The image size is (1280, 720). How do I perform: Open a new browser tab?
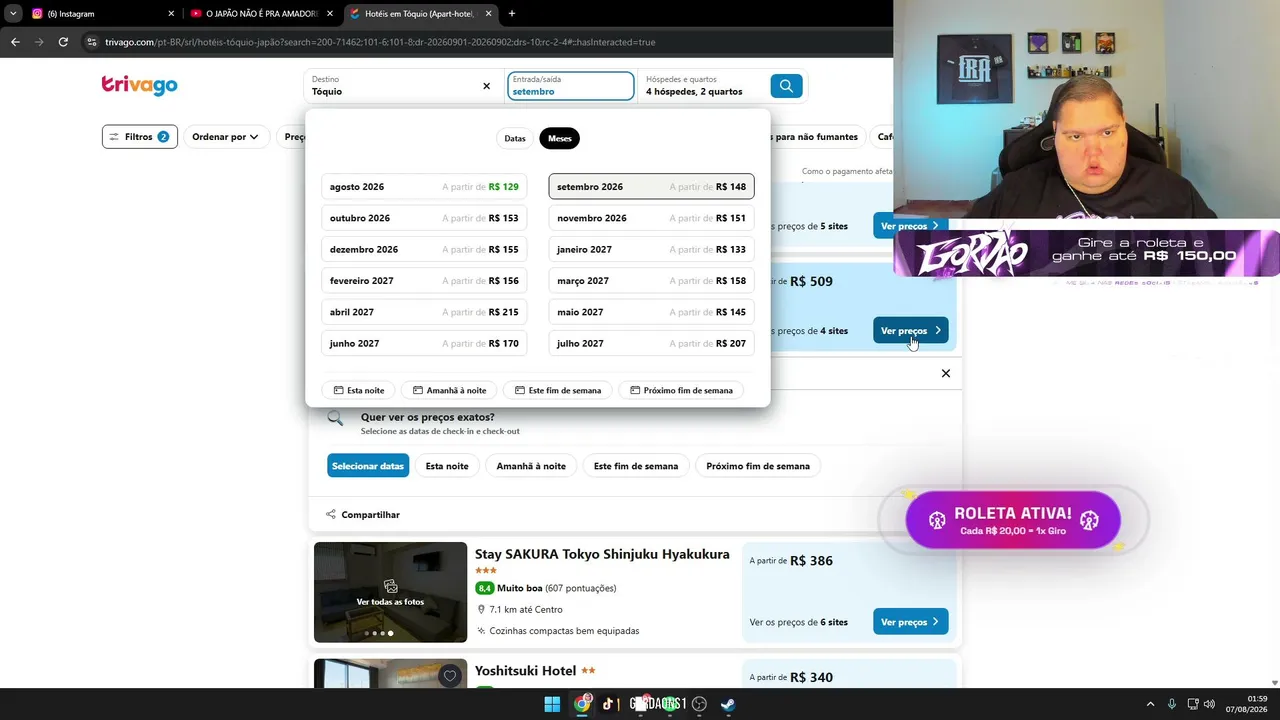[512, 14]
